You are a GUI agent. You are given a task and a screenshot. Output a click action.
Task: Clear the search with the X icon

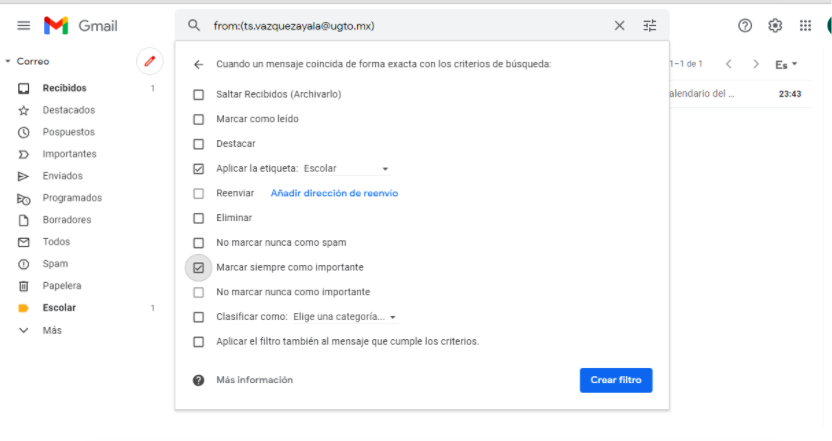pos(619,25)
